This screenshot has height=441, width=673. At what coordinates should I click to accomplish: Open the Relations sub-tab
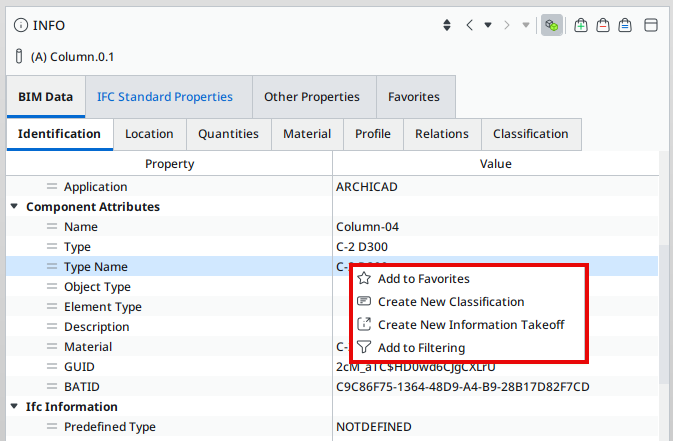coord(442,134)
